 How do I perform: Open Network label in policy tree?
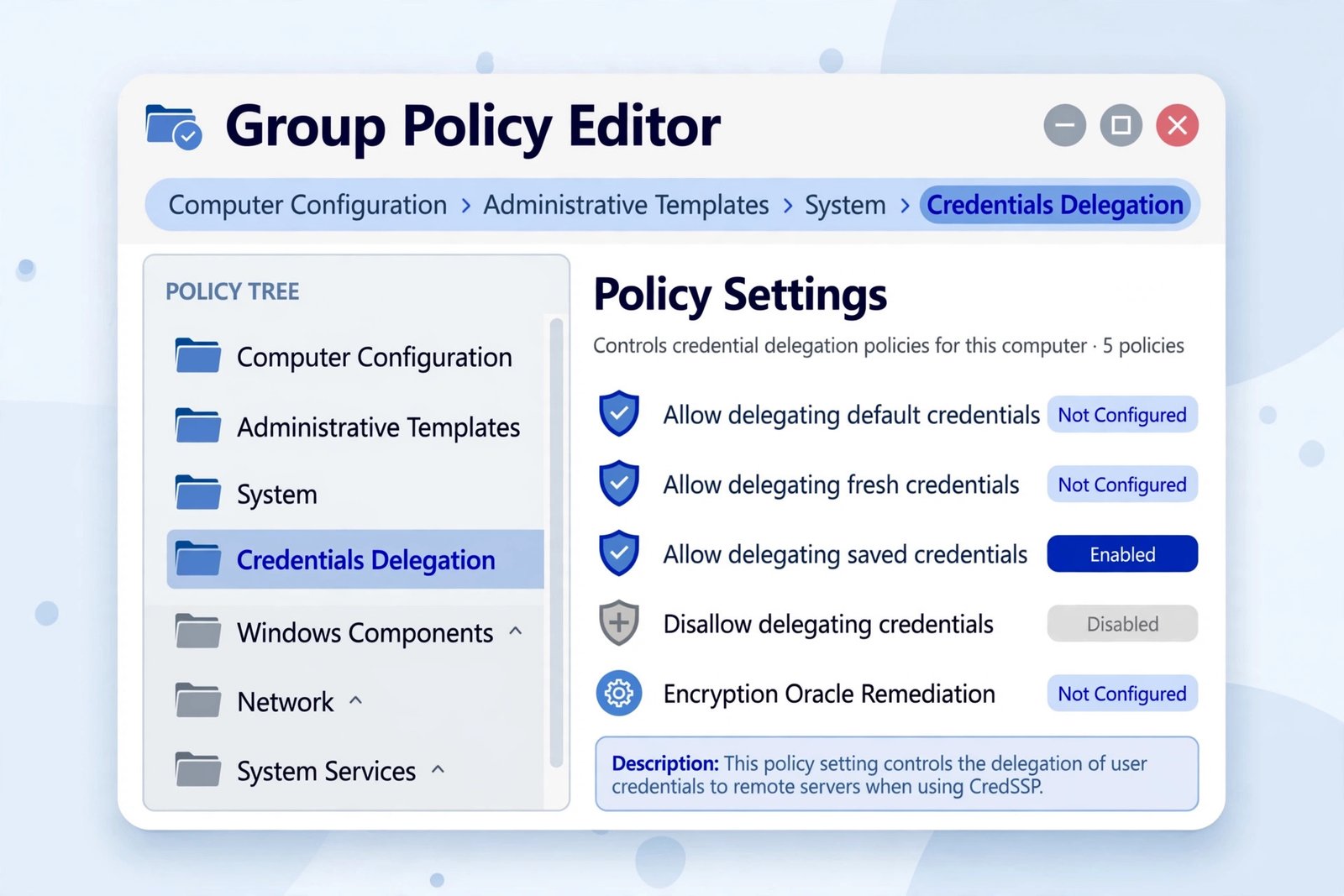[286, 702]
